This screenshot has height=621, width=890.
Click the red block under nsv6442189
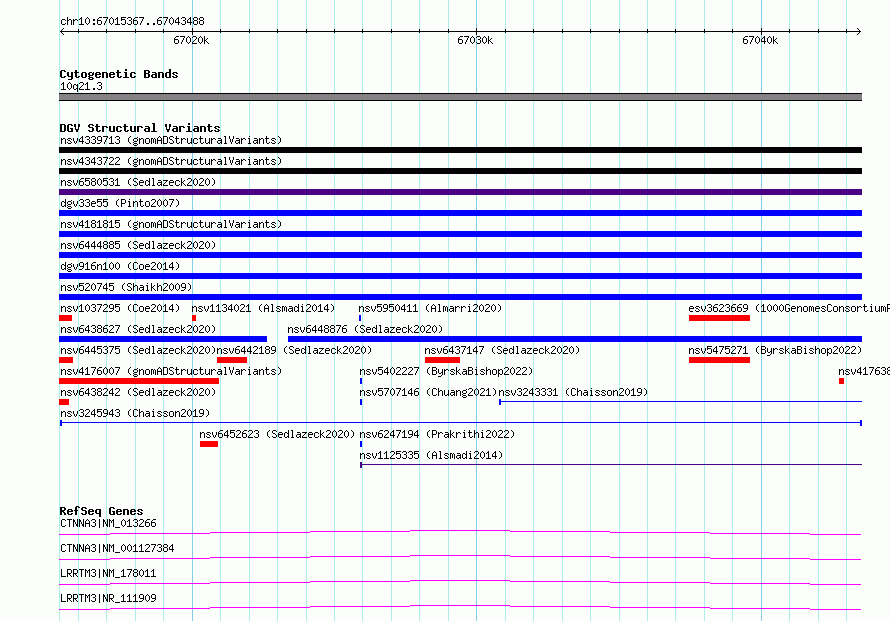(232, 360)
